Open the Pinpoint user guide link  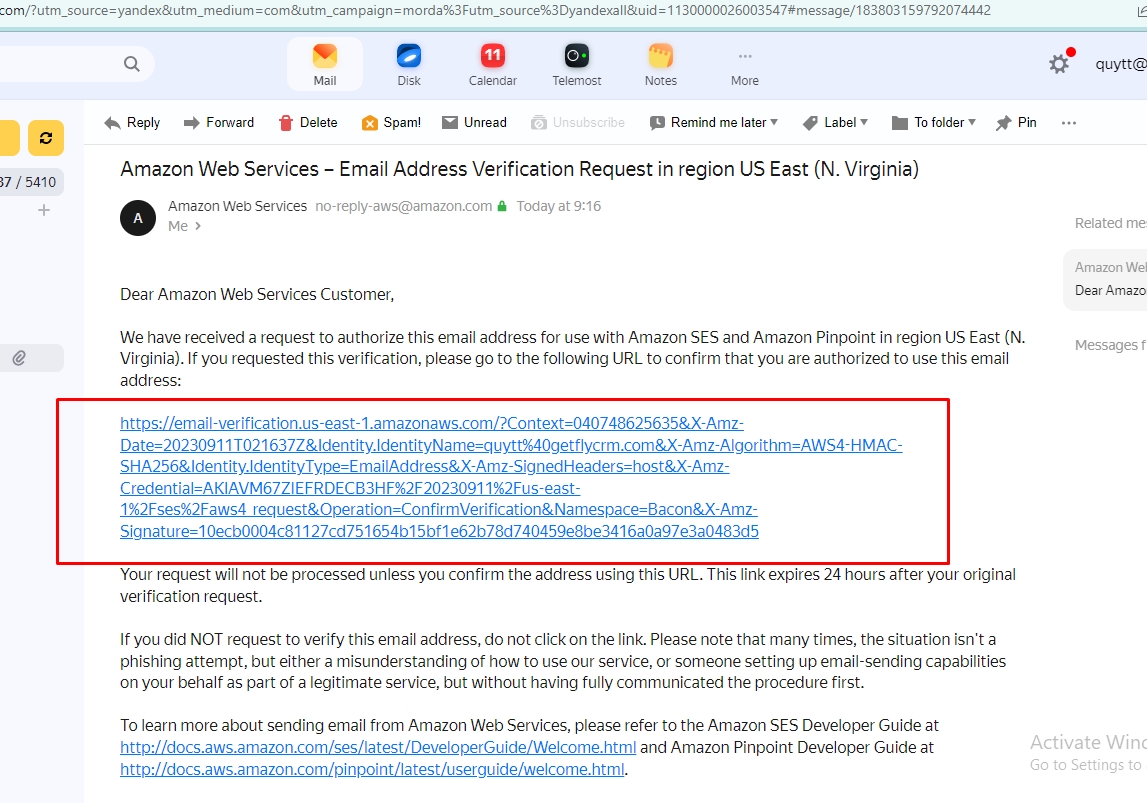(x=372, y=769)
